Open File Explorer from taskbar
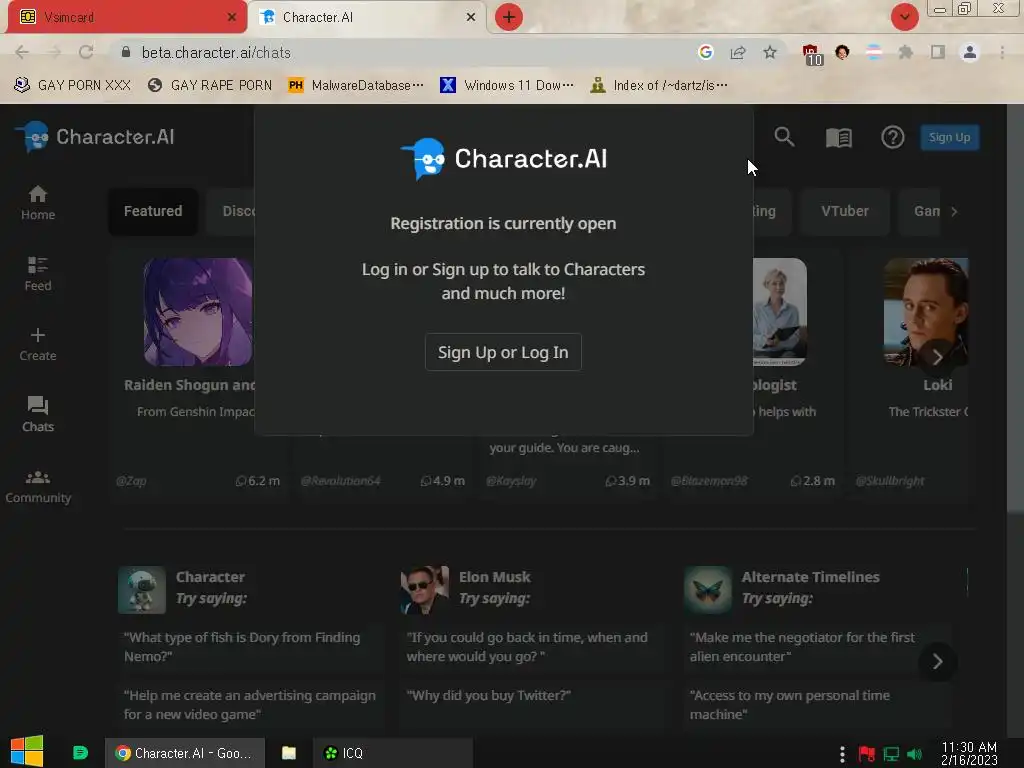 [x=289, y=753]
